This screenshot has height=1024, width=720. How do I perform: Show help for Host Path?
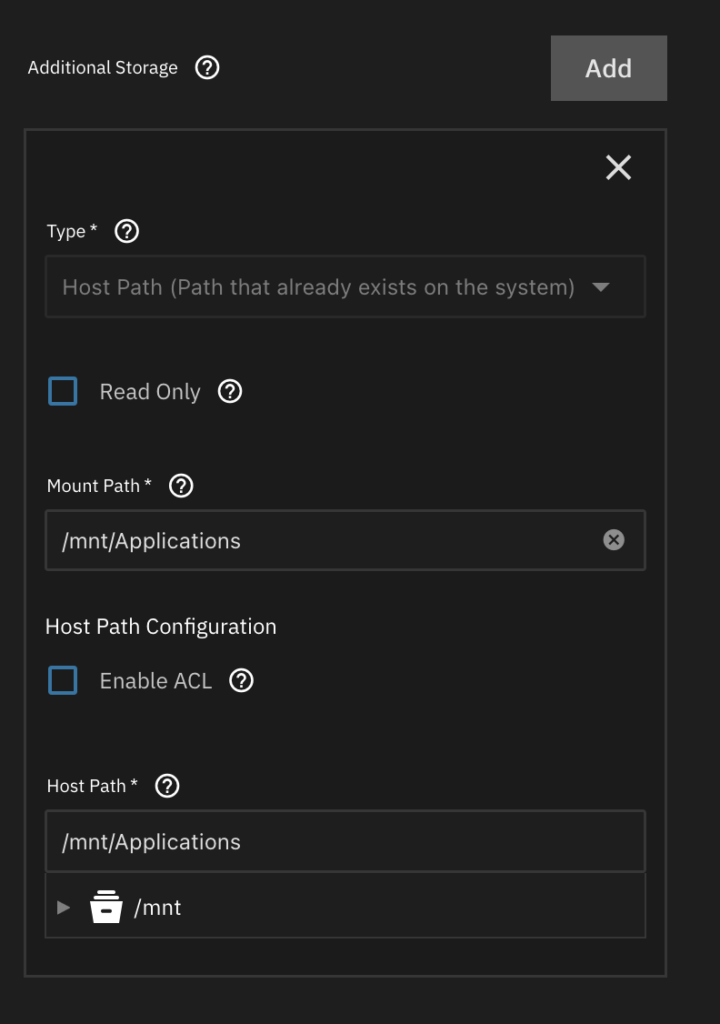(168, 786)
